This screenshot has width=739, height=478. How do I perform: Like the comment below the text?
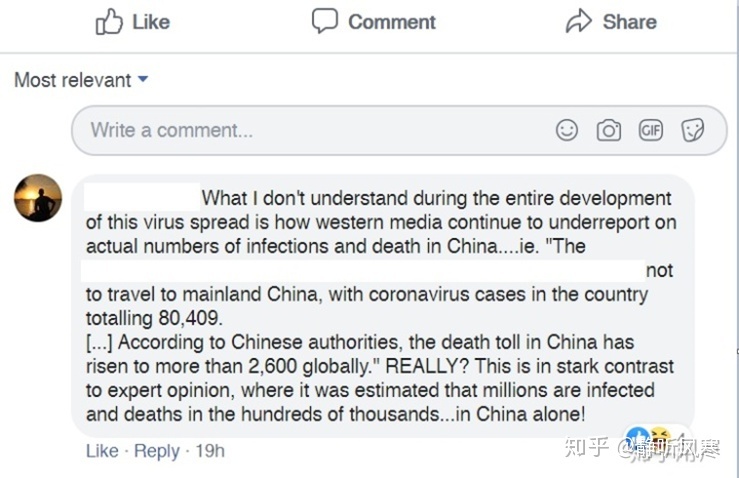pyautogui.click(x=102, y=451)
